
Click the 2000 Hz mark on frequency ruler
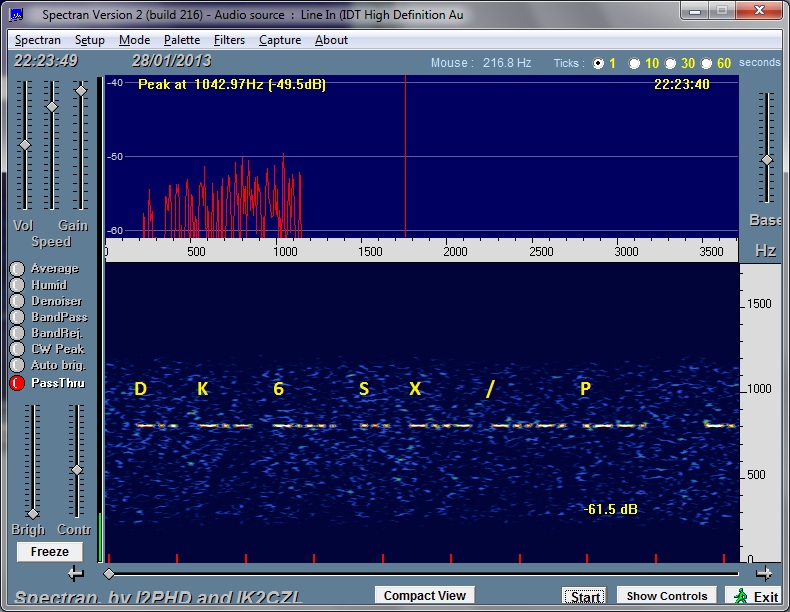455,251
